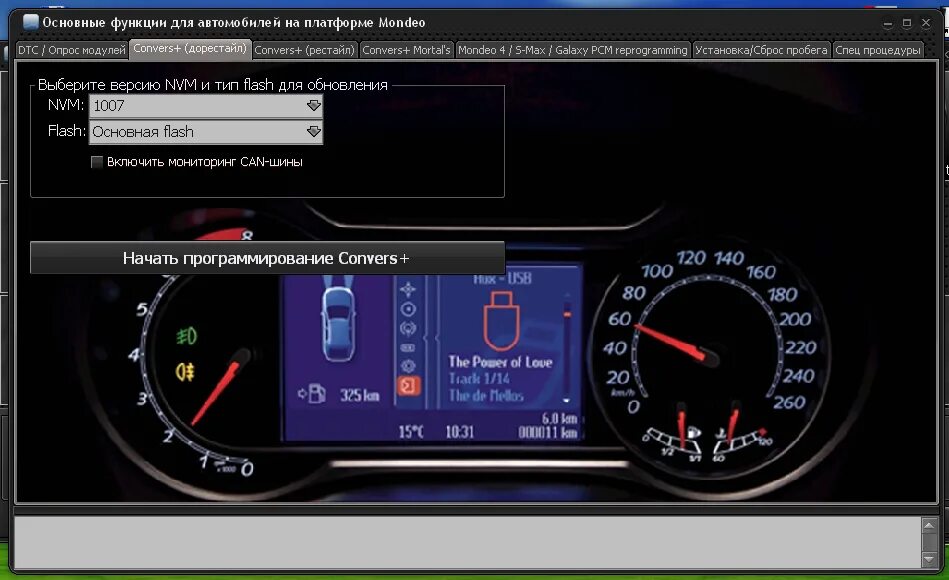Click the log panel scroll down arrow
The height and width of the screenshot is (580, 949).
[929, 559]
